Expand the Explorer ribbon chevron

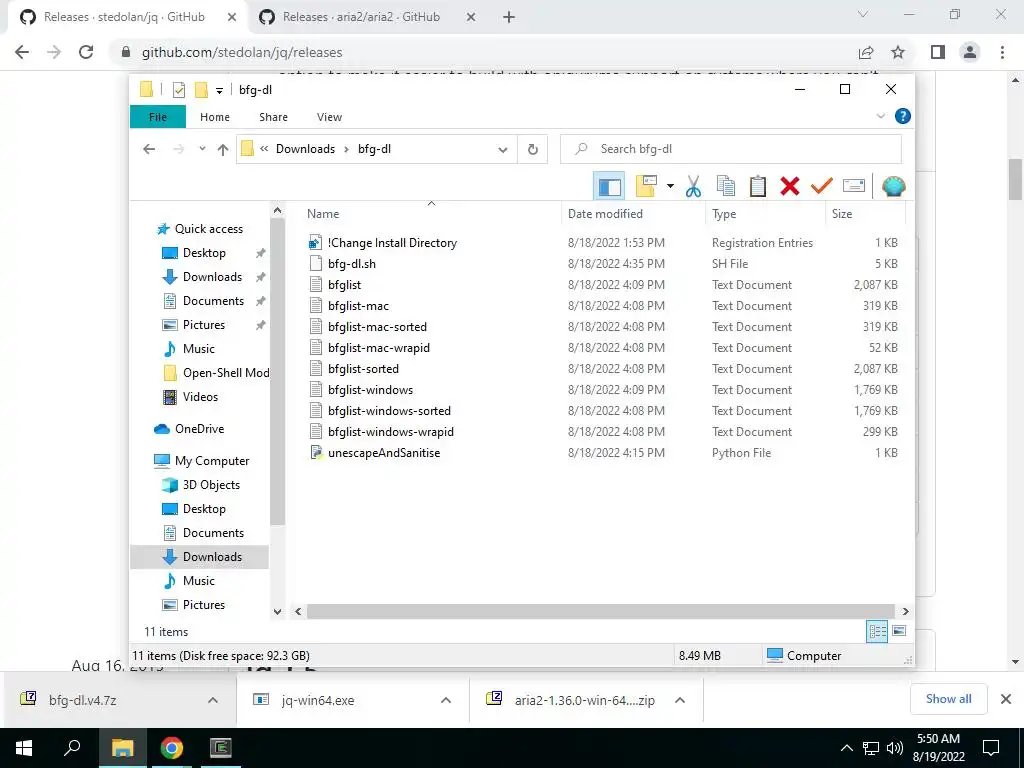click(x=880, y=116)
